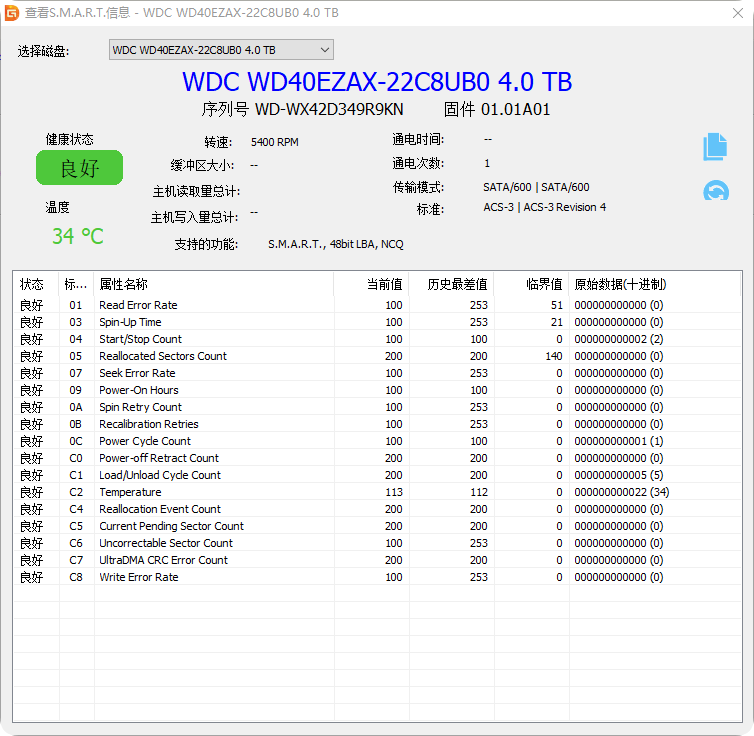Select the Spin-Up Time row
The image size is (754, 736).
(x=377, y=322)
